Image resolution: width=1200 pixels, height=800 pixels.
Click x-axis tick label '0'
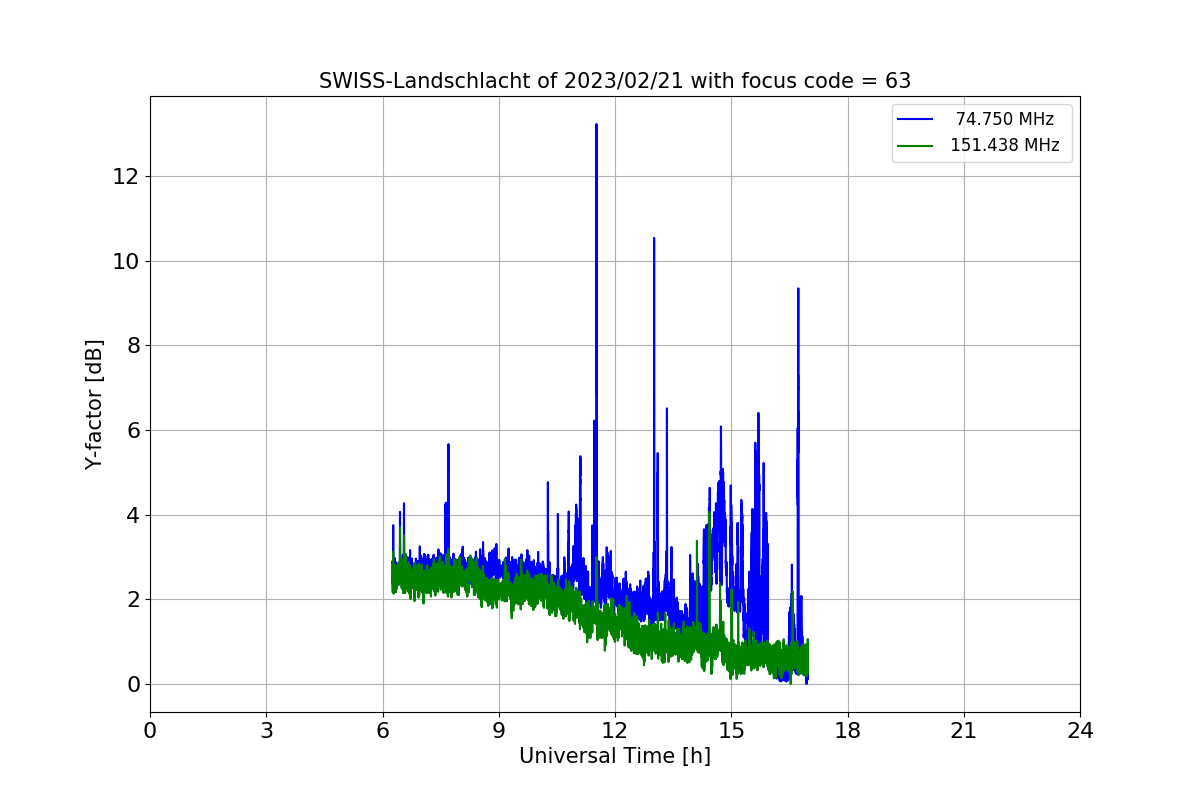(150, 731)
